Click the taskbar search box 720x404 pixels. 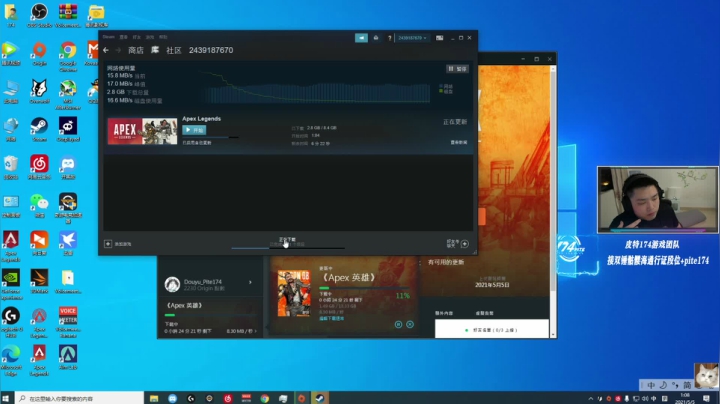point(79,398)
